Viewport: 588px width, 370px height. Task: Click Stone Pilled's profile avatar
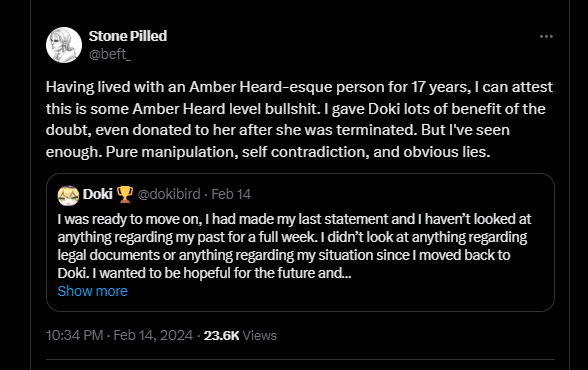[x=64, y=45]
